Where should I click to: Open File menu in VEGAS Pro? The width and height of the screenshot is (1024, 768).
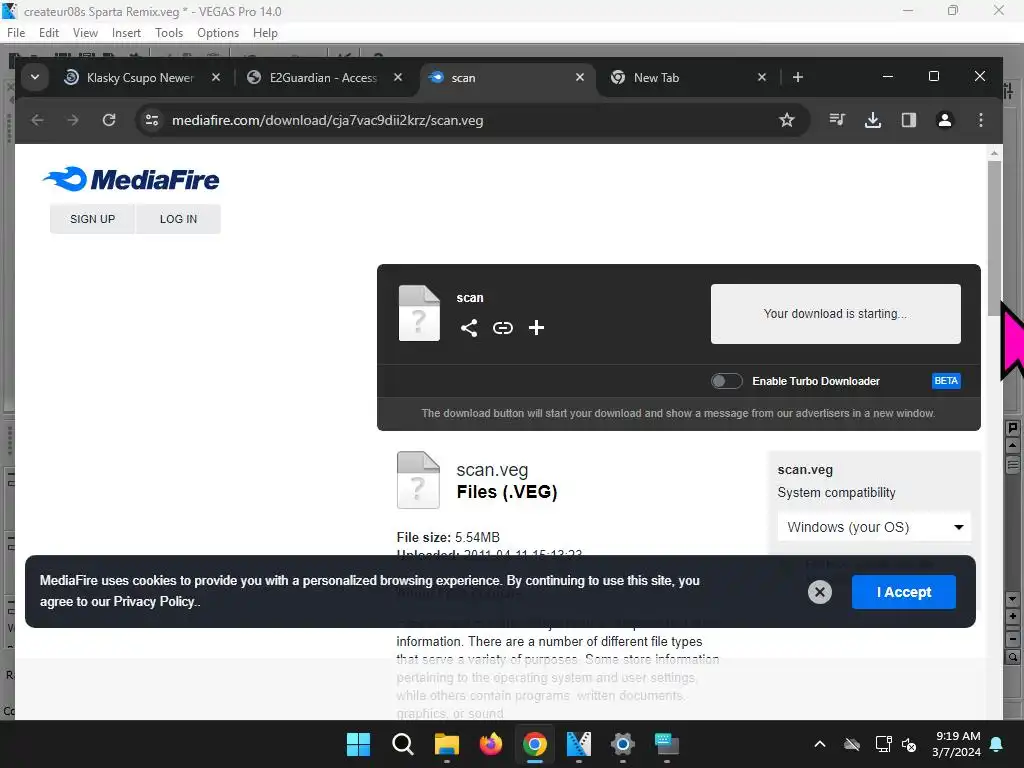16,33
